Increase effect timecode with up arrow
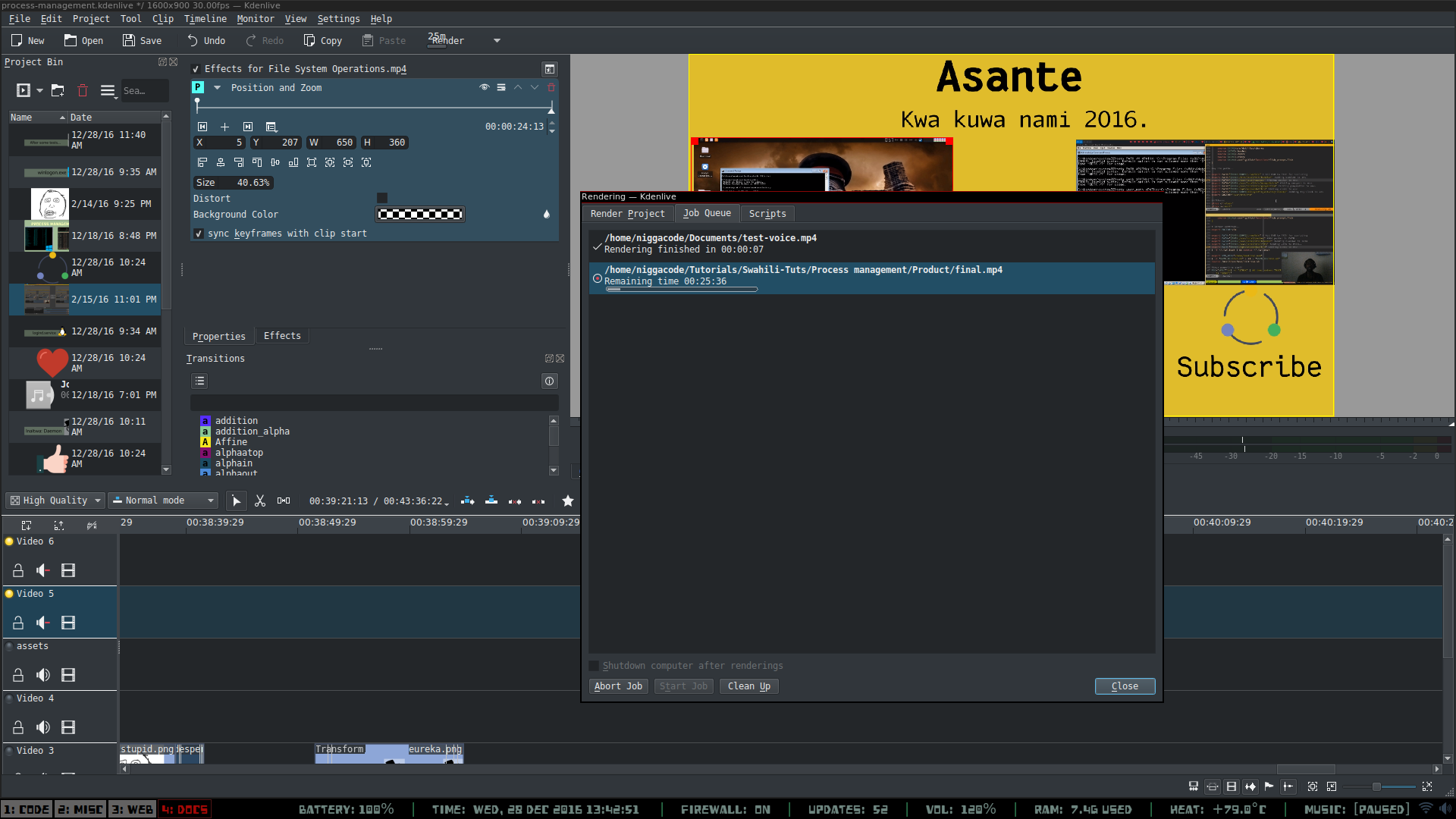This screenshot has height=819, width=1456. (552, 123)
